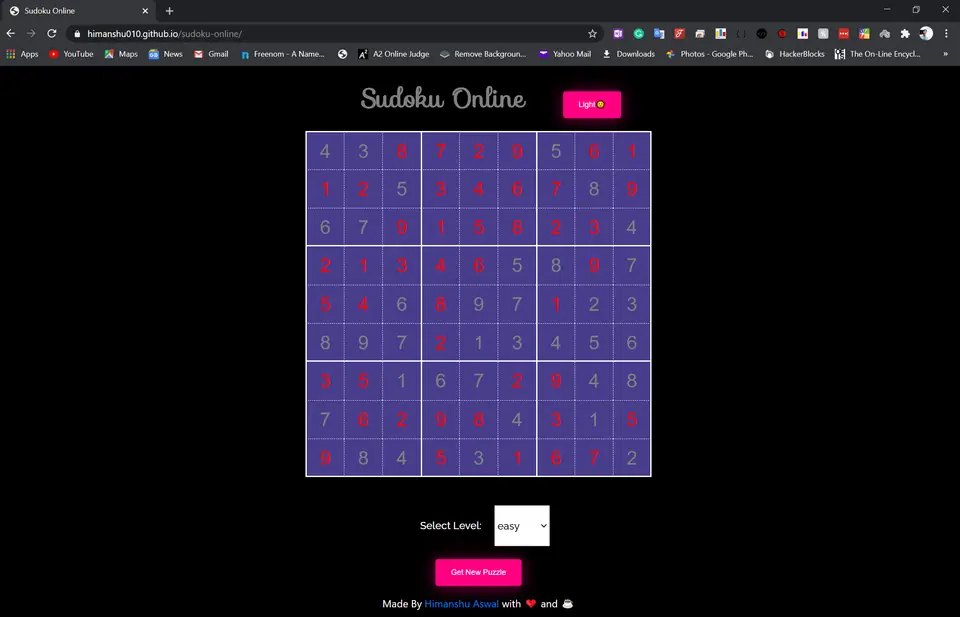Click the browser forward arrow
Viewport: 960px width, 617px height.
point(31,34)
